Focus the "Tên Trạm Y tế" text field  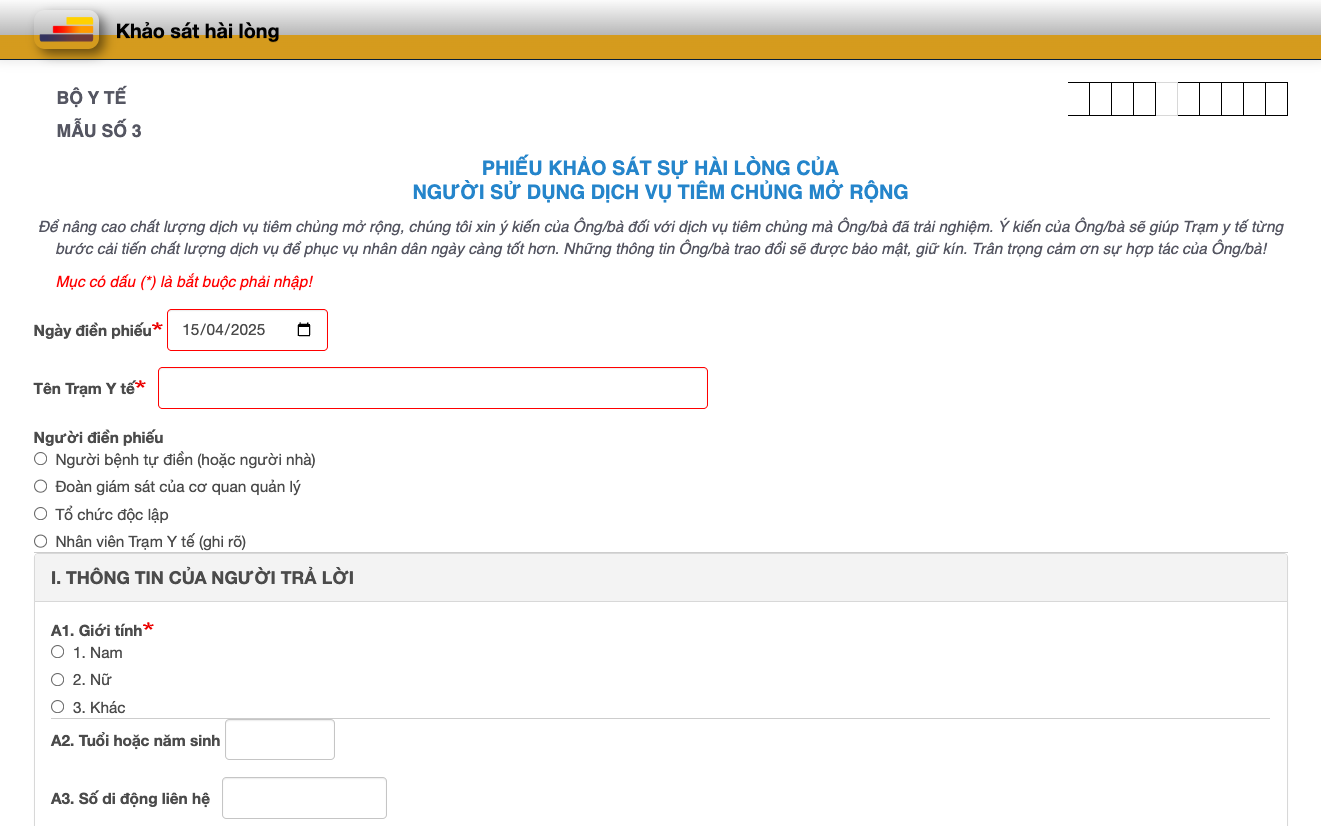[x=432, y=388]
